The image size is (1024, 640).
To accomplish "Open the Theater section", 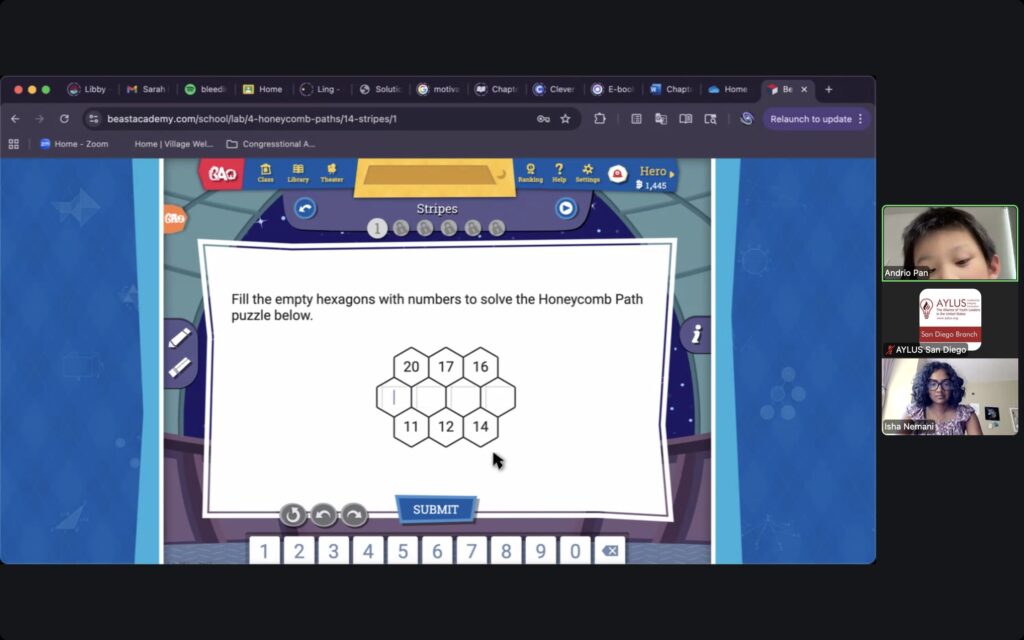I will (x=332, y=173).
